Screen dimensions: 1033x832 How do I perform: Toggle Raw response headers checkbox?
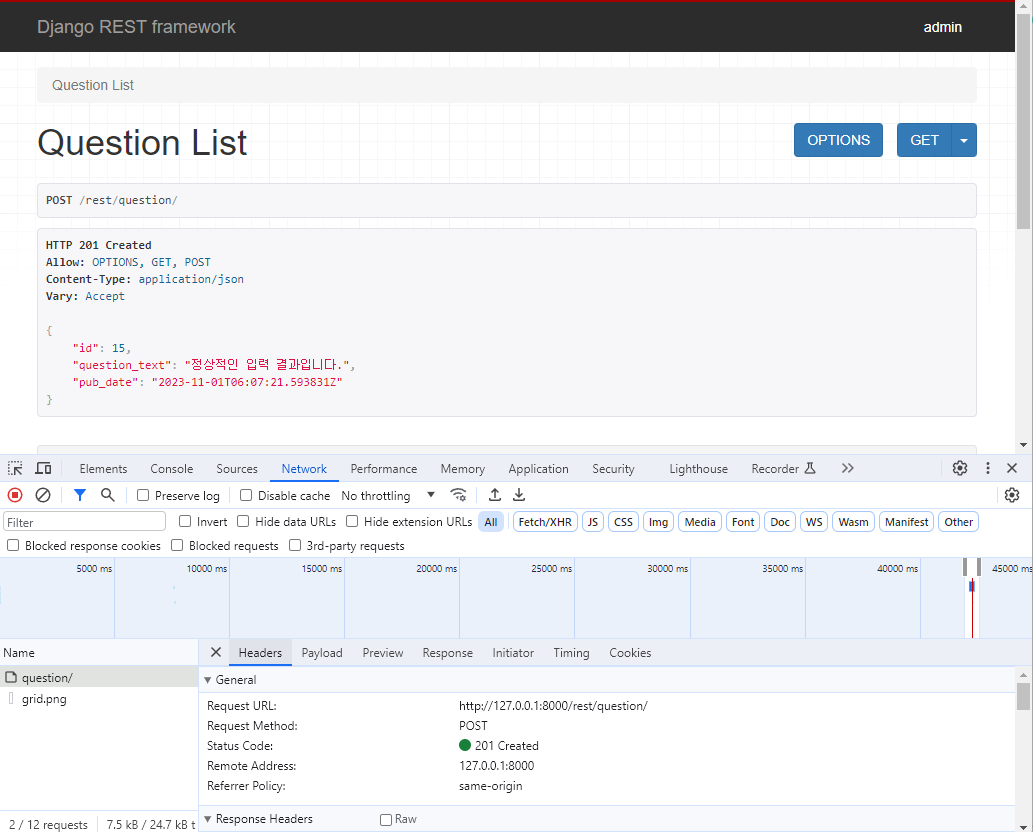(386, 819)
